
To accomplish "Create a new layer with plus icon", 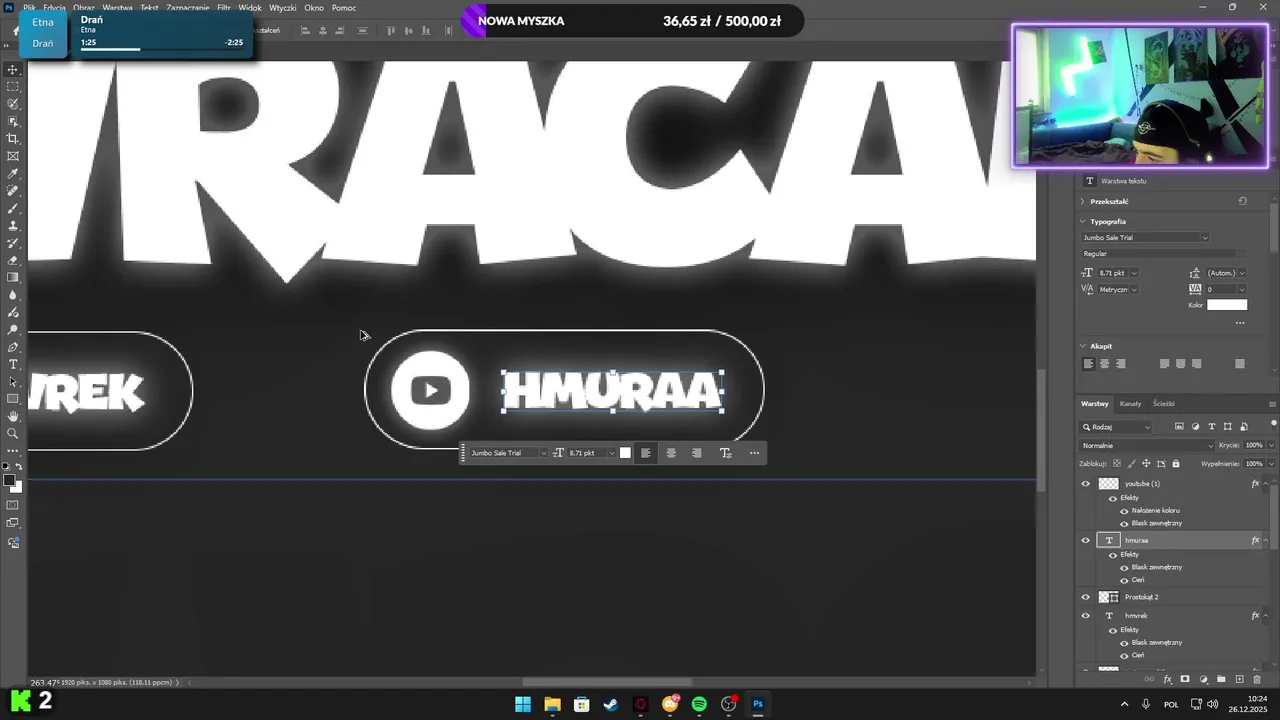I will pos(1239,680).
